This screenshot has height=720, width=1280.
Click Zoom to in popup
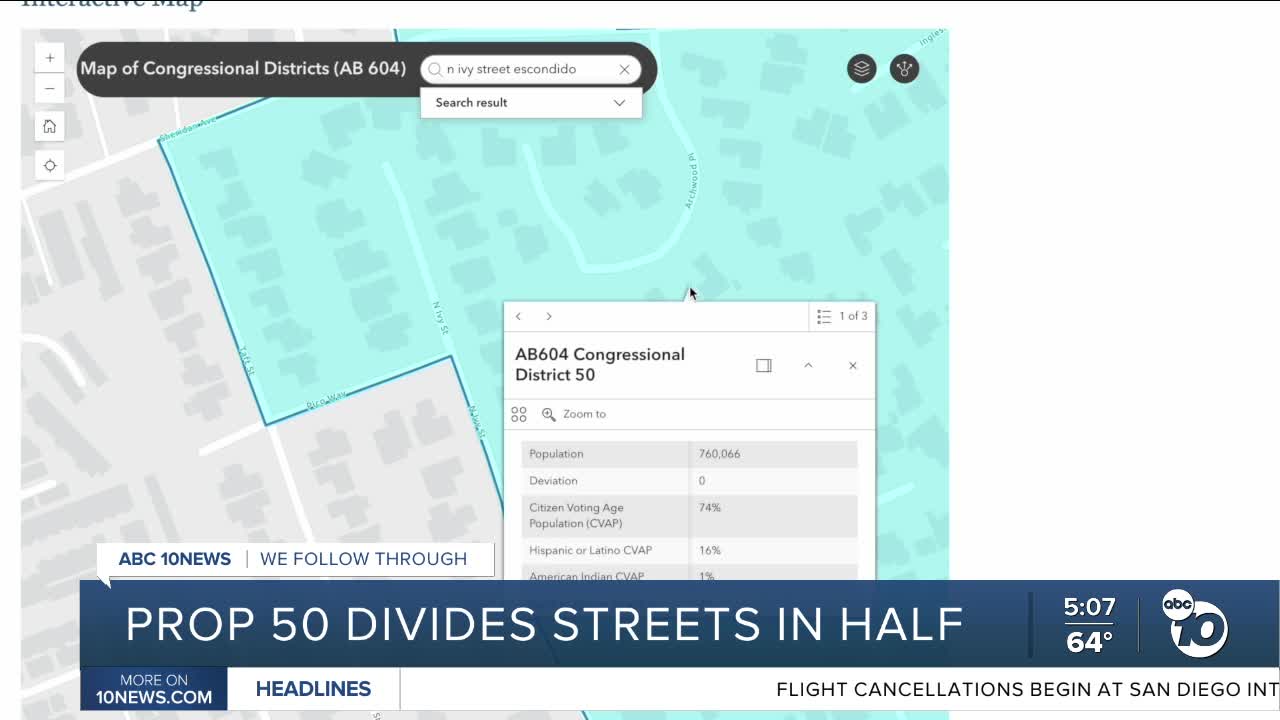point(574,414)
